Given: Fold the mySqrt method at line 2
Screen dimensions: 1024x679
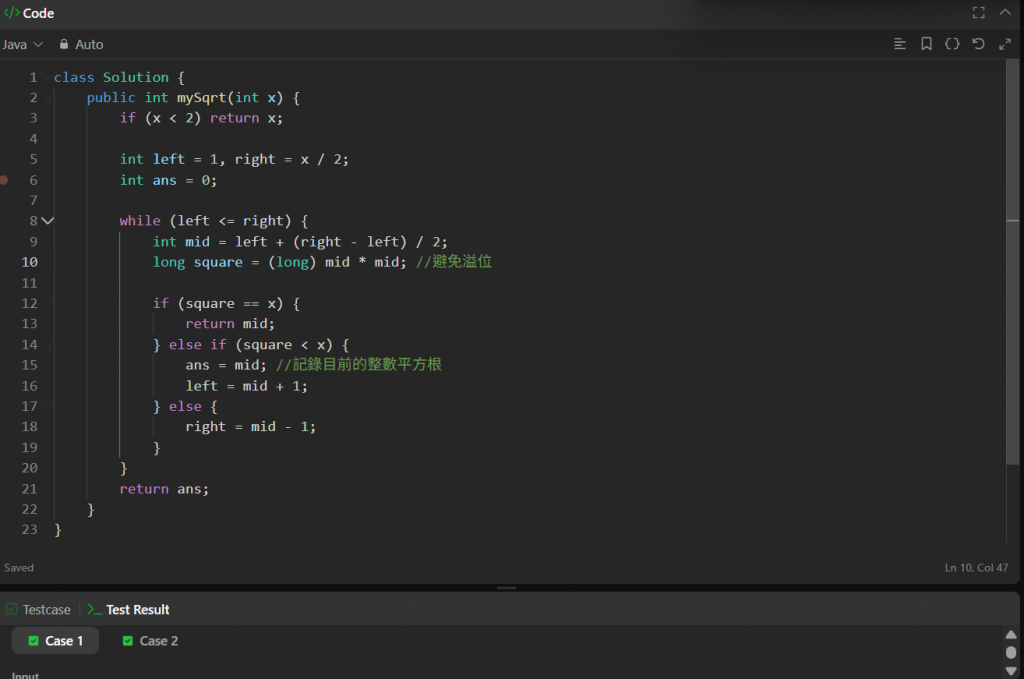Looking at the screenshot, I should pos(48,98).
